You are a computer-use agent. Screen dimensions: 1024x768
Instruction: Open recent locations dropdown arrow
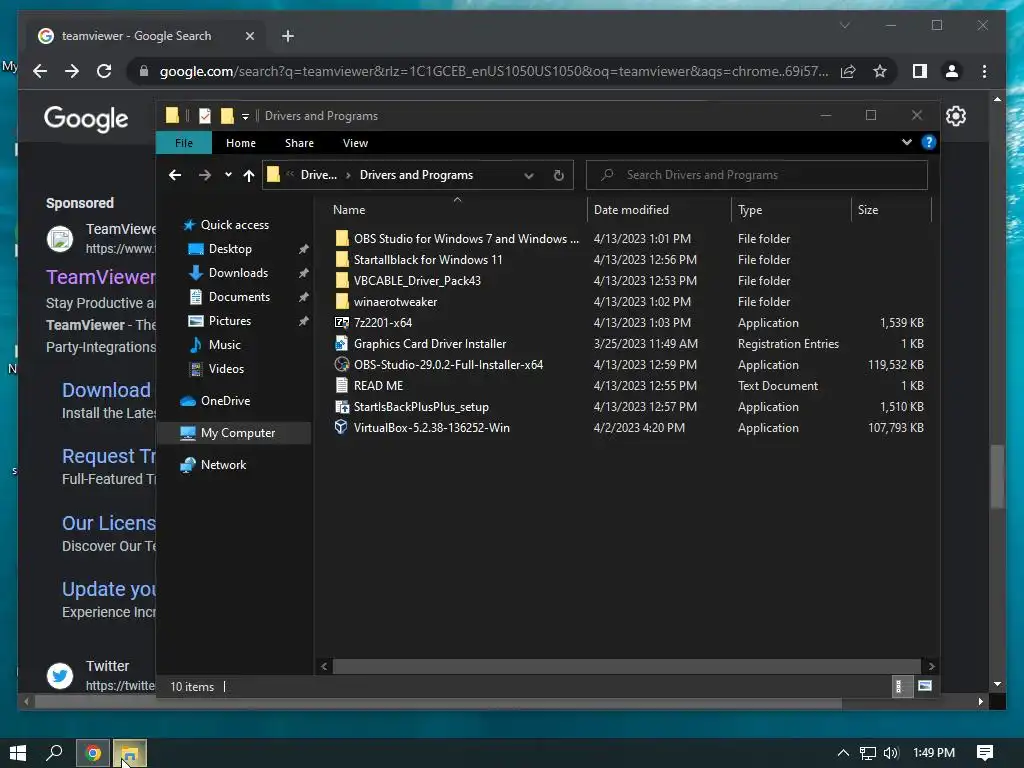(228, 175)
